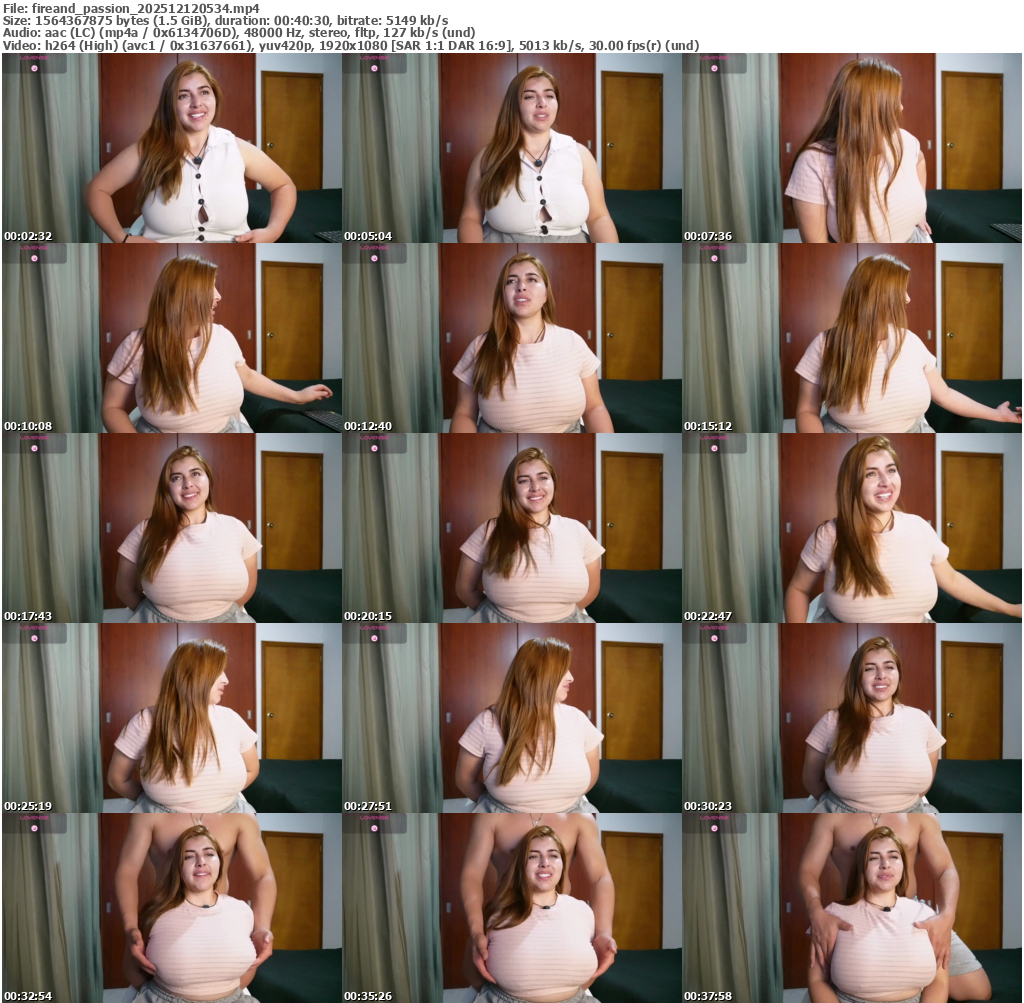Click the Size and duration info line
The width and height of the screenshot is (1024, 1003).
pyautogui.click(x=225, y=20)
